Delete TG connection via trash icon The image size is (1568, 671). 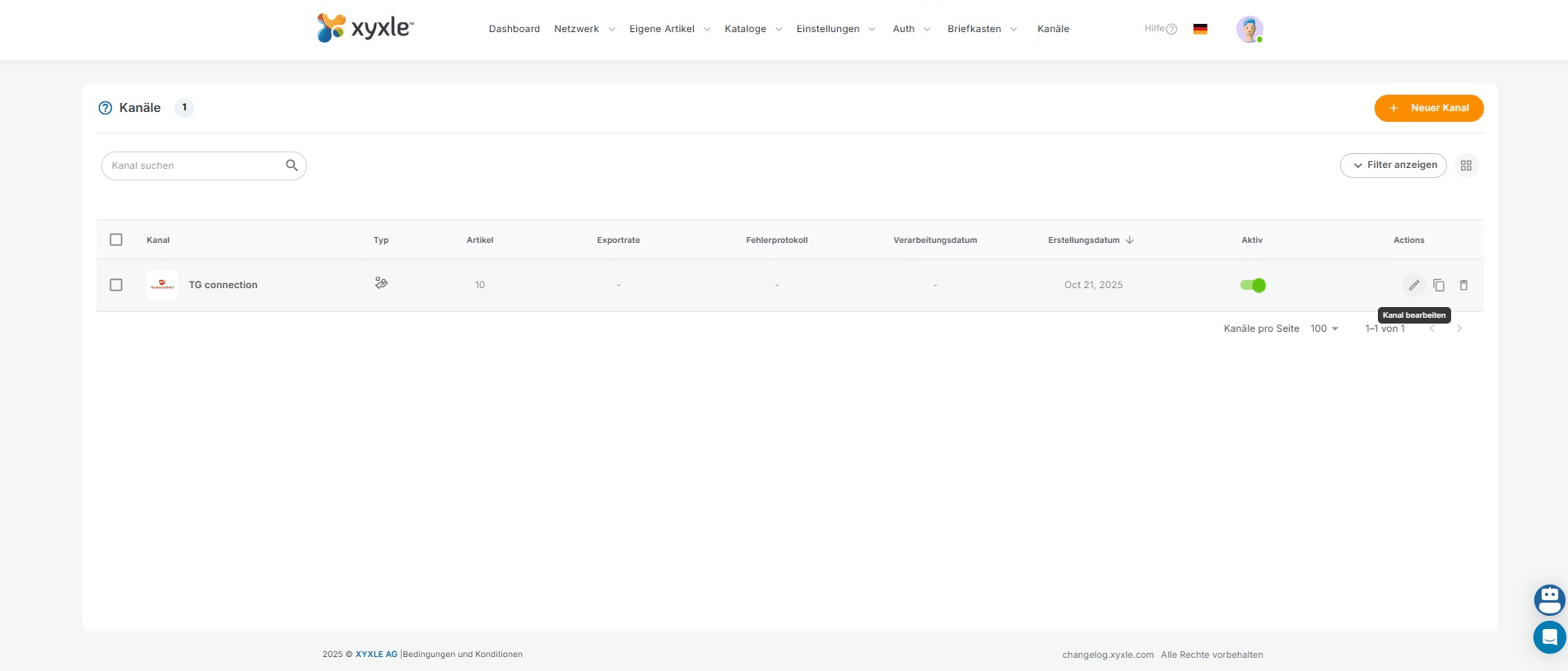point(1463,285)
